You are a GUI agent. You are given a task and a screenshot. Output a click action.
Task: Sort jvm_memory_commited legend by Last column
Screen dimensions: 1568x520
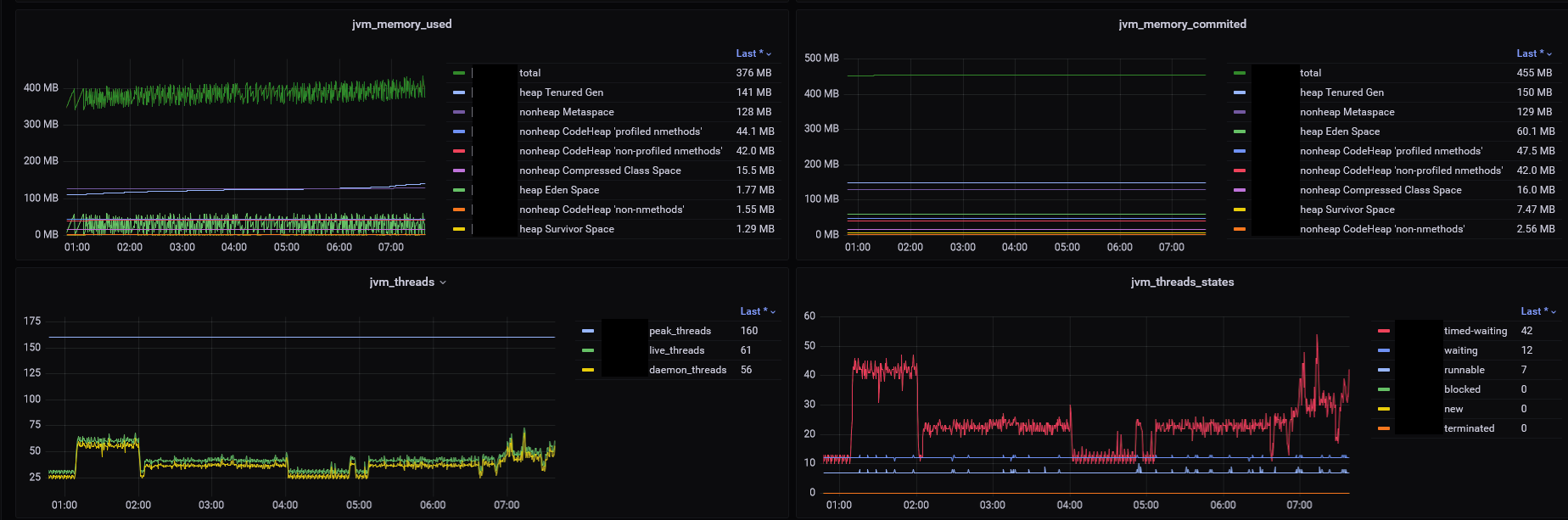[1534, 53]
